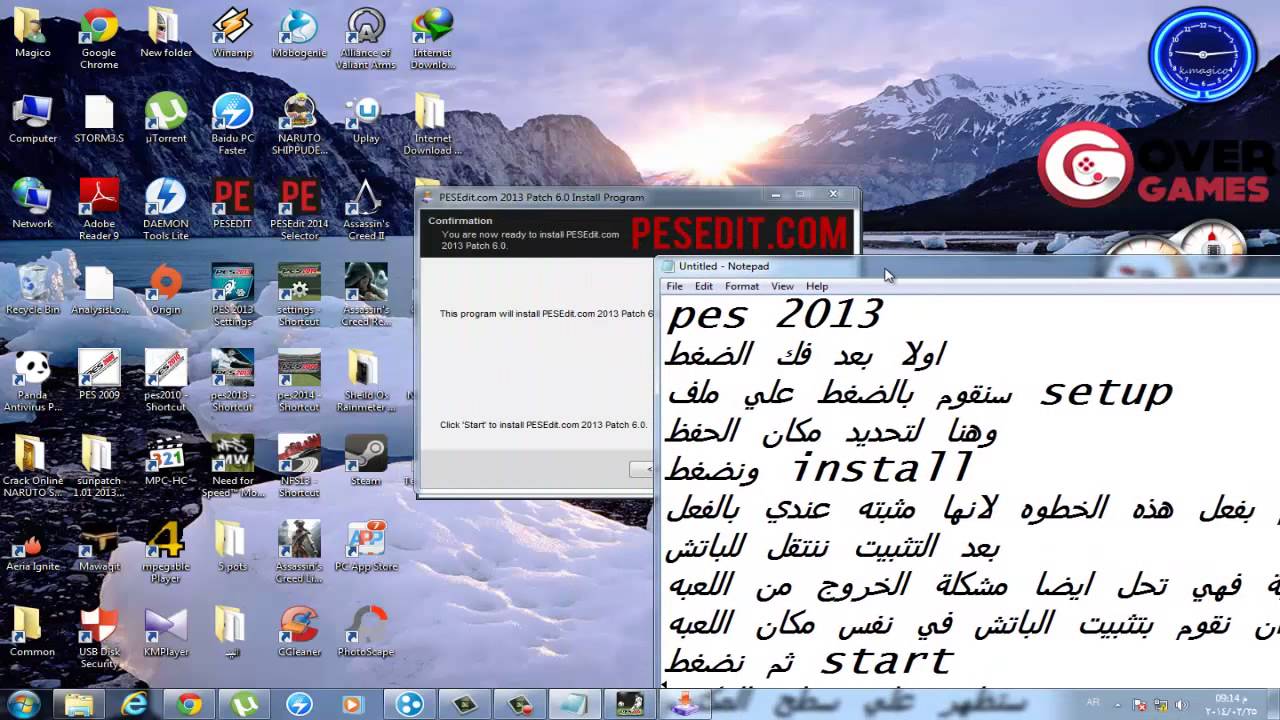The height and width of the screenshot is (720, 1280).
Task: Click the analog clock desktop gadget
Action: coord(1202,54)
